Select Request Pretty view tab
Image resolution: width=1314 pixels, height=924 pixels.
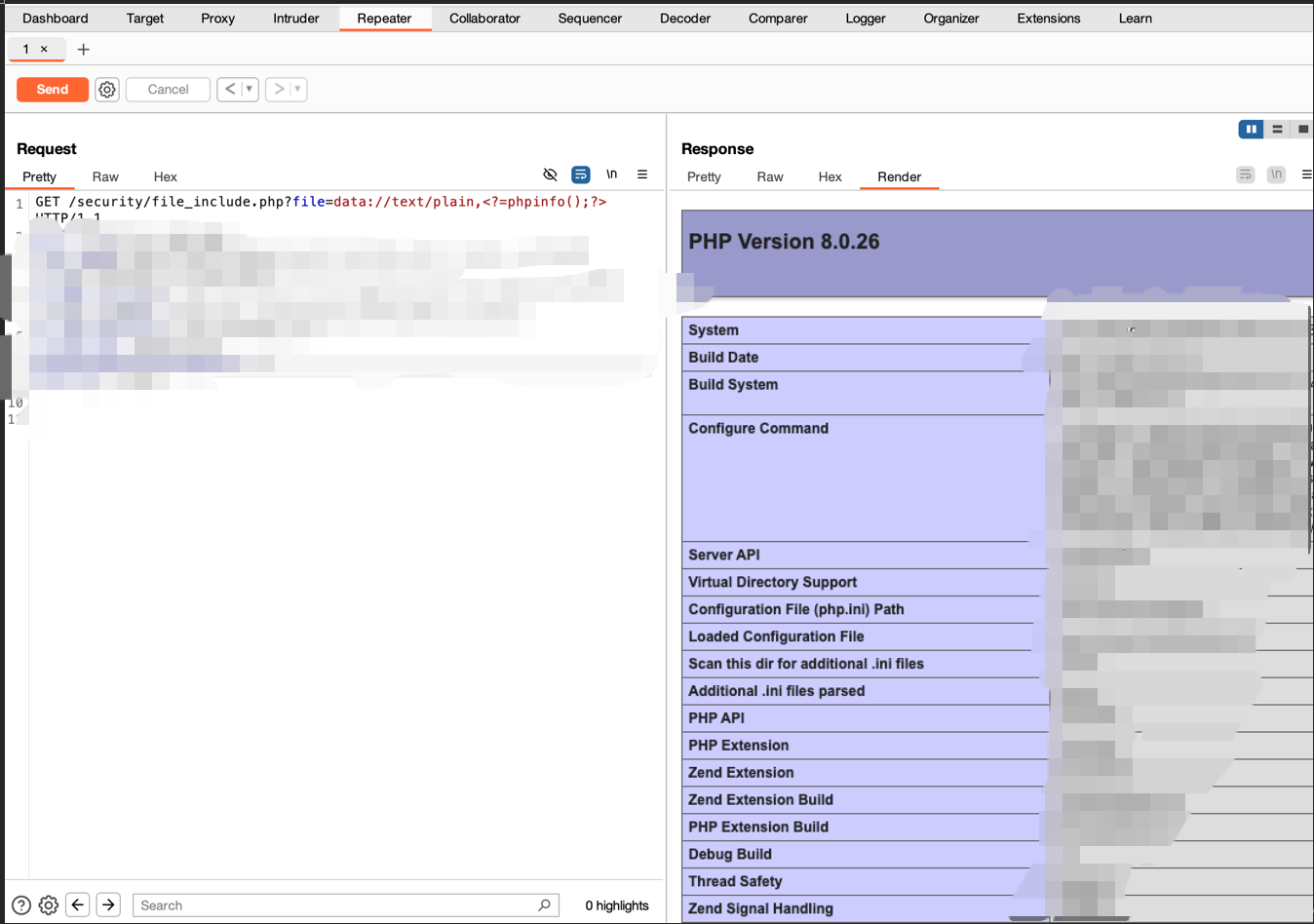pos(40,177)
